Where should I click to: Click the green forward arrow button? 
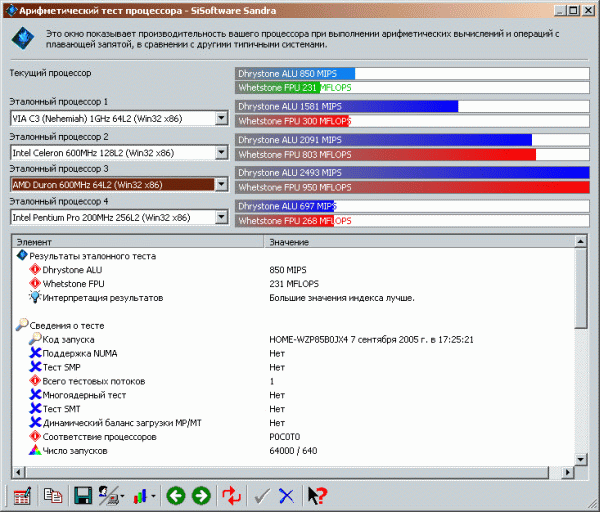[x=201, y=496]
